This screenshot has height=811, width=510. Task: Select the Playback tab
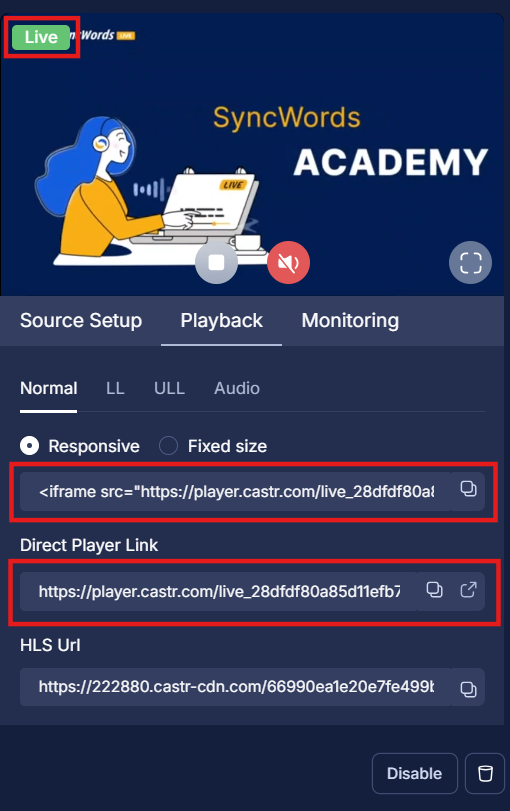point(221,321)
